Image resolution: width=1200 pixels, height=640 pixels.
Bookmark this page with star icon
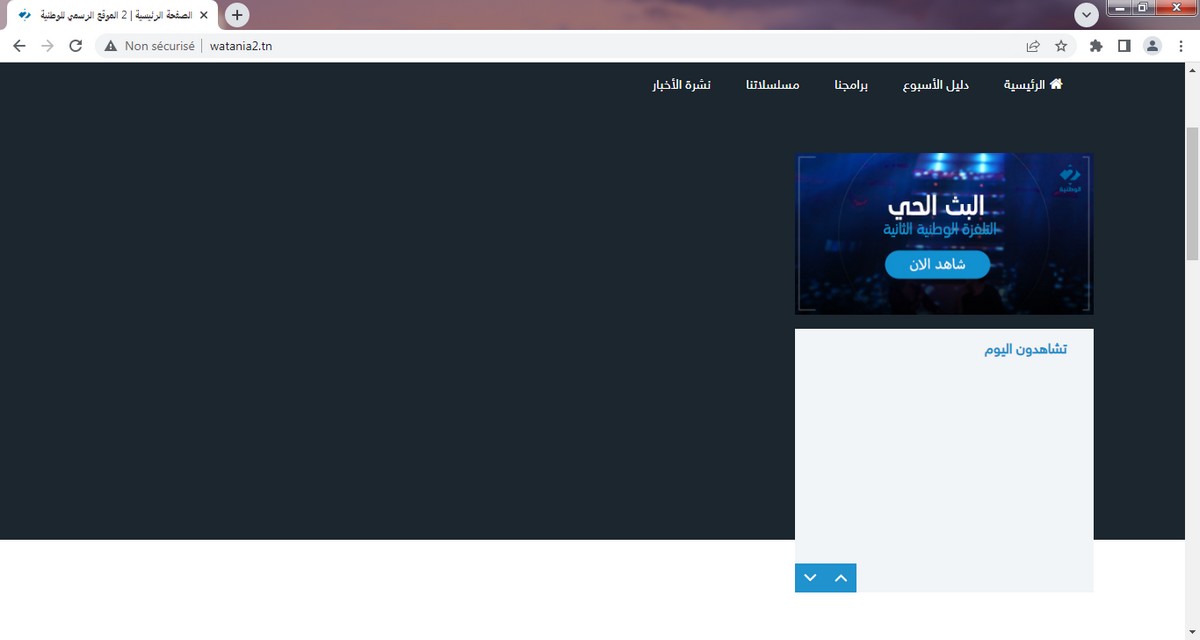pos(1061,46)
